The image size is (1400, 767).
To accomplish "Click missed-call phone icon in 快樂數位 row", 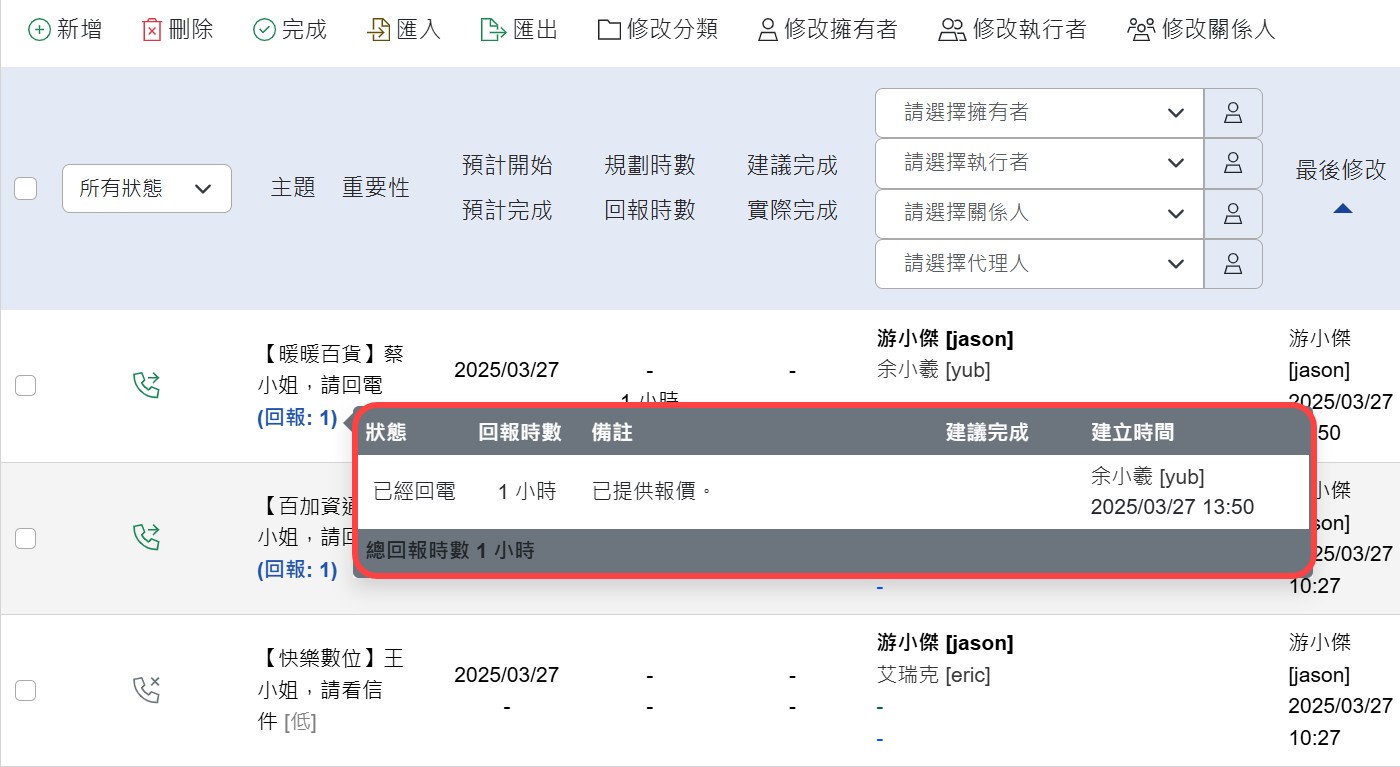I will tap(147, 690).
